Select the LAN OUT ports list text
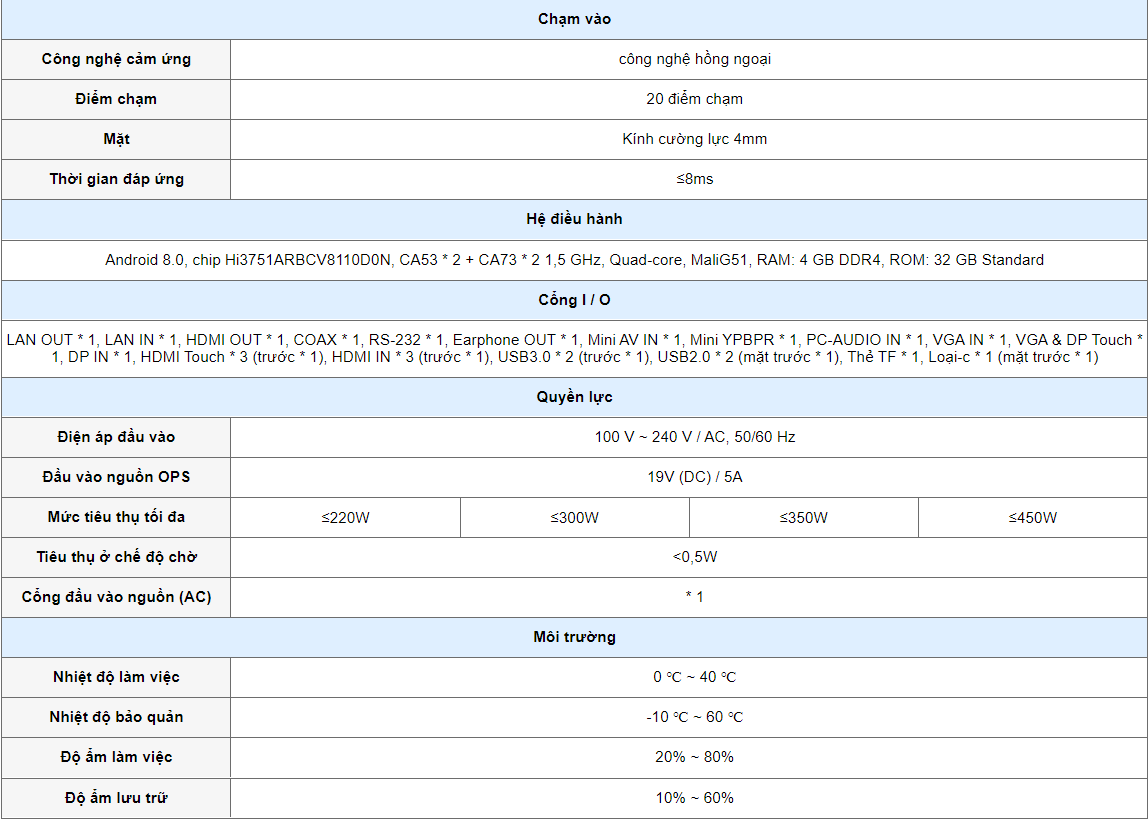This screenshot has height=824, width=1148. [574, 349]
